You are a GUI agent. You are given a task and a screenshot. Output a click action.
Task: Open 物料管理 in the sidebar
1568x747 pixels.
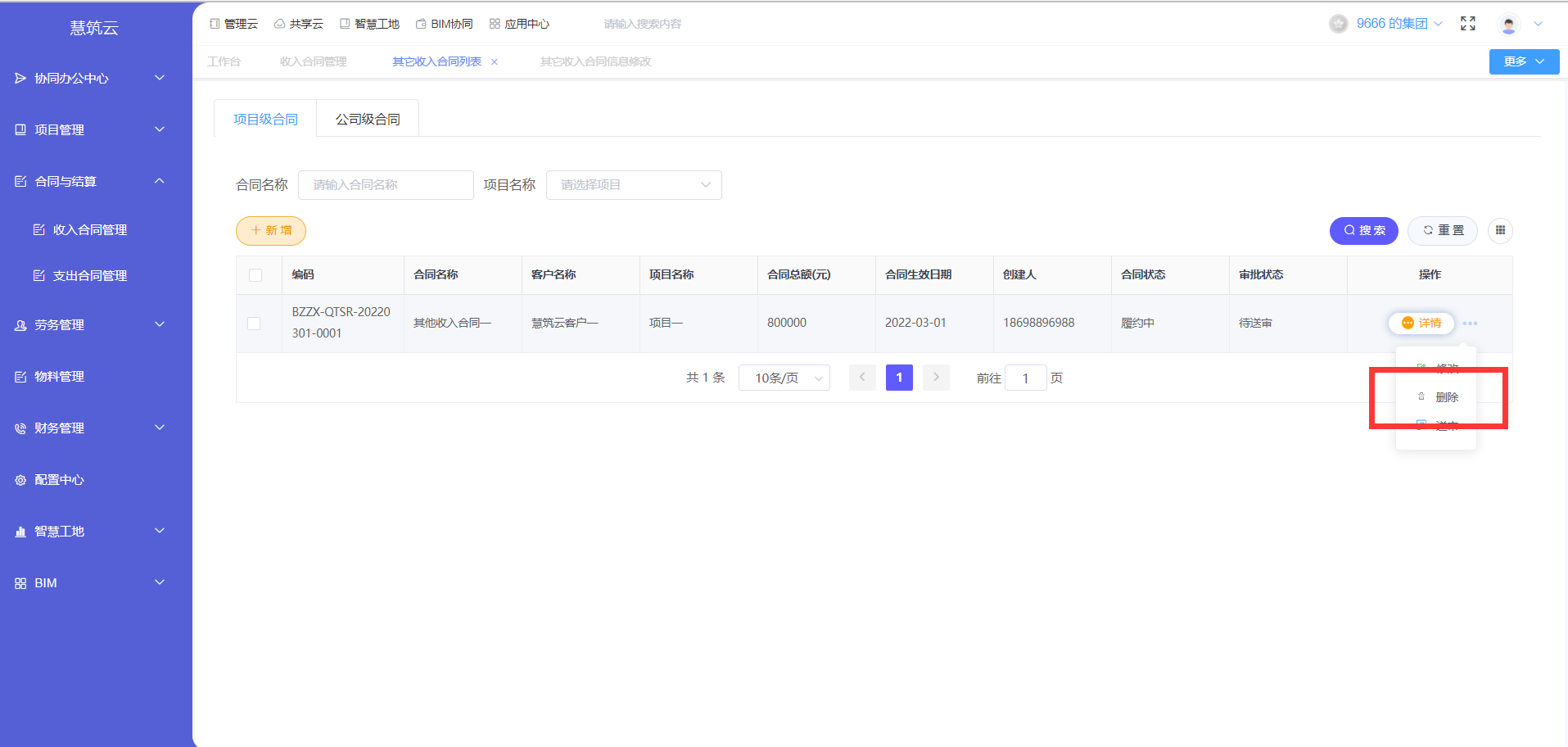[50, 377]
